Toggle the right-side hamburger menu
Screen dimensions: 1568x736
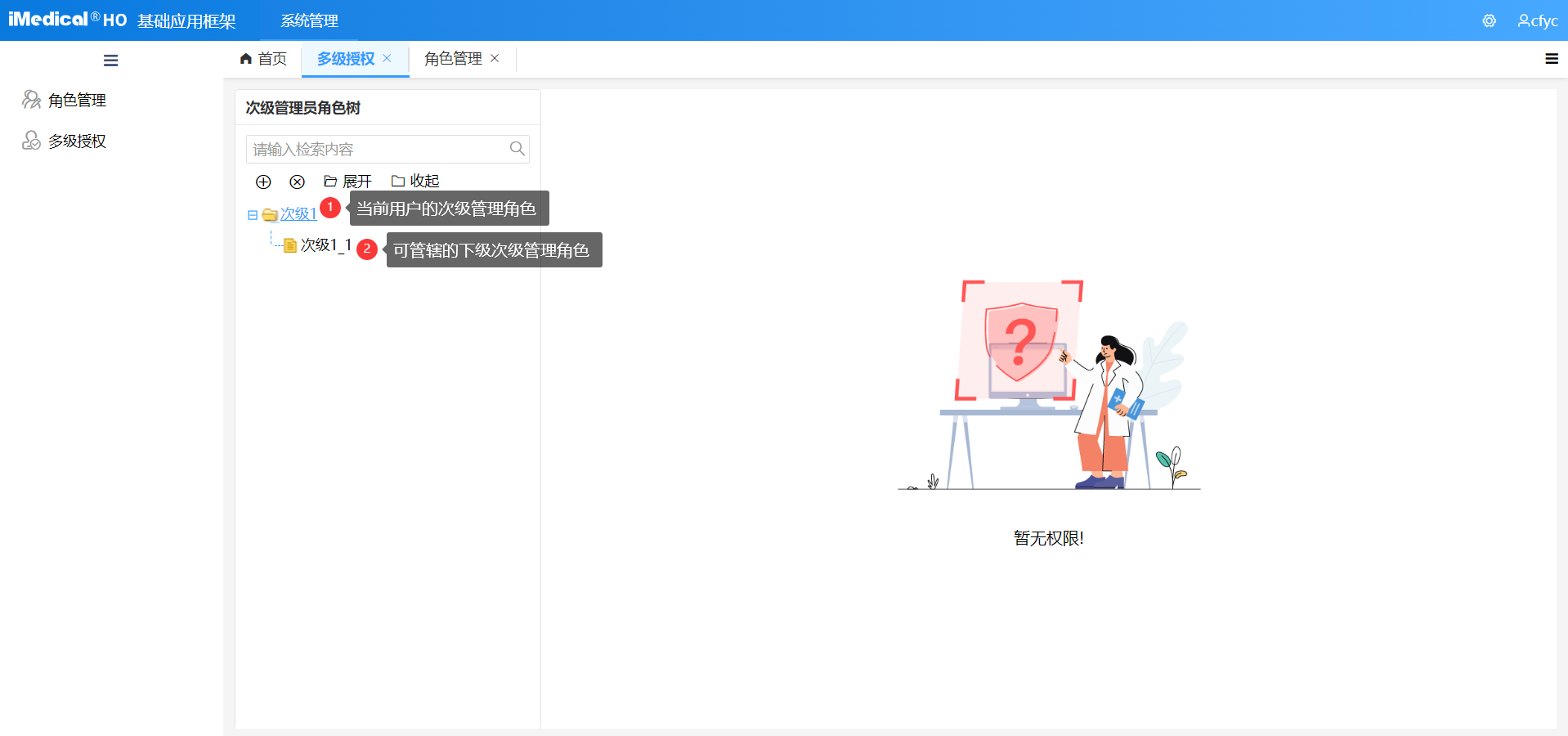coord(1550,58)
